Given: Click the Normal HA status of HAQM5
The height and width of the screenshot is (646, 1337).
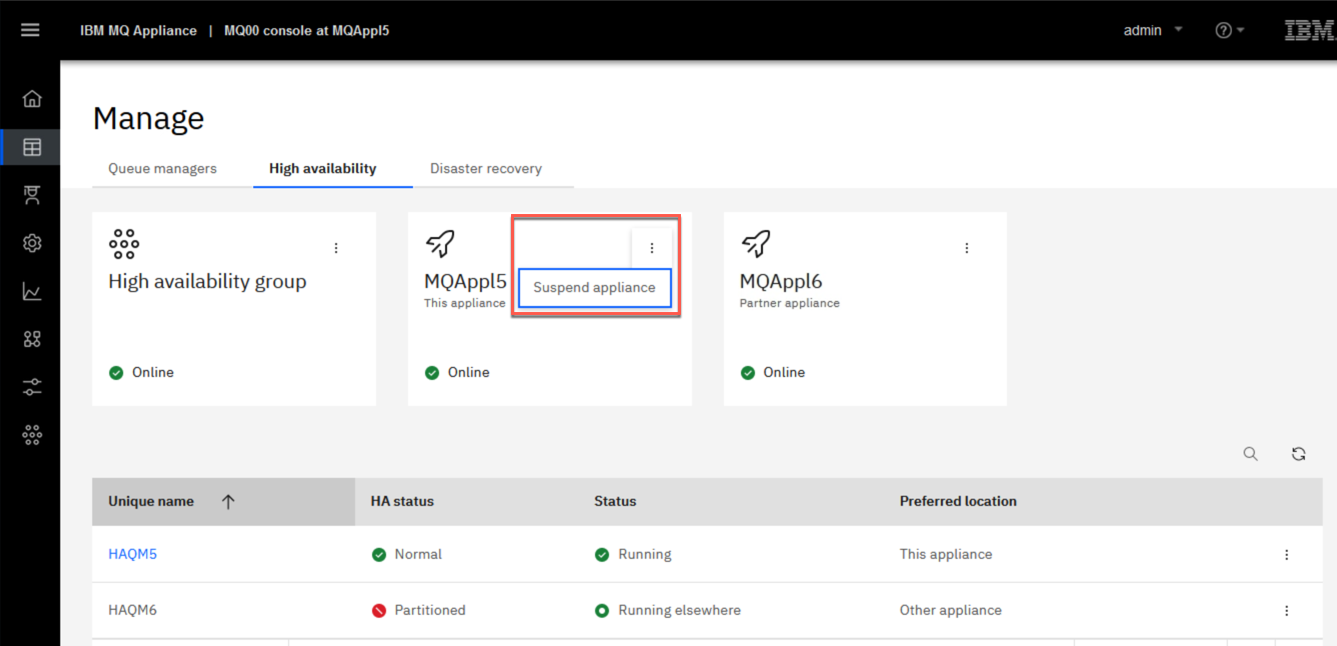Looking at the screenshot, I should click(407, 554).
